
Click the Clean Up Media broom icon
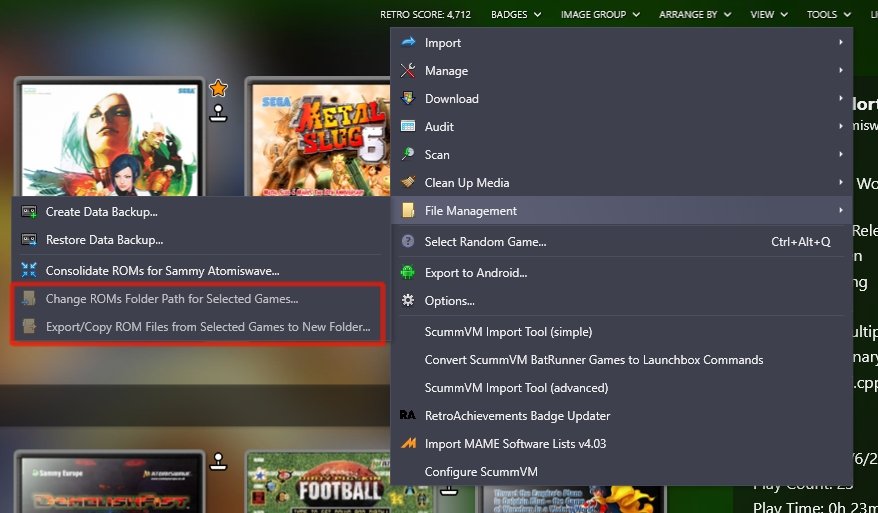coord(408,183)
